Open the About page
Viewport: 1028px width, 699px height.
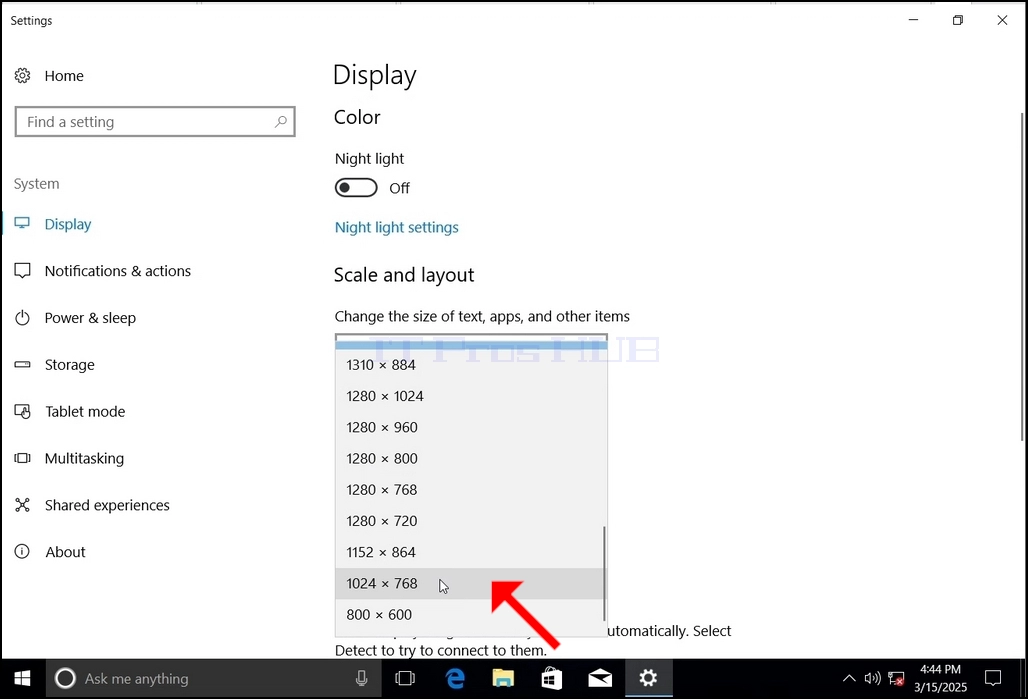point(65,552)
